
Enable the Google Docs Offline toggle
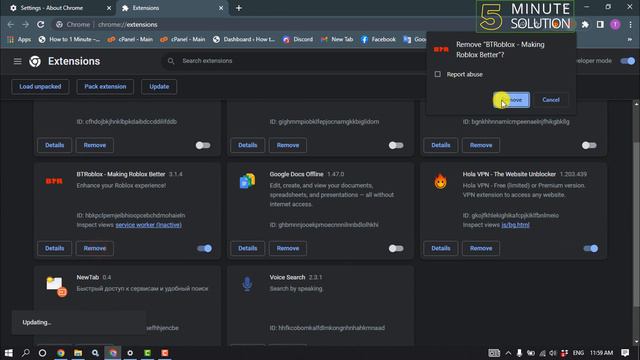tap(396, 248)
